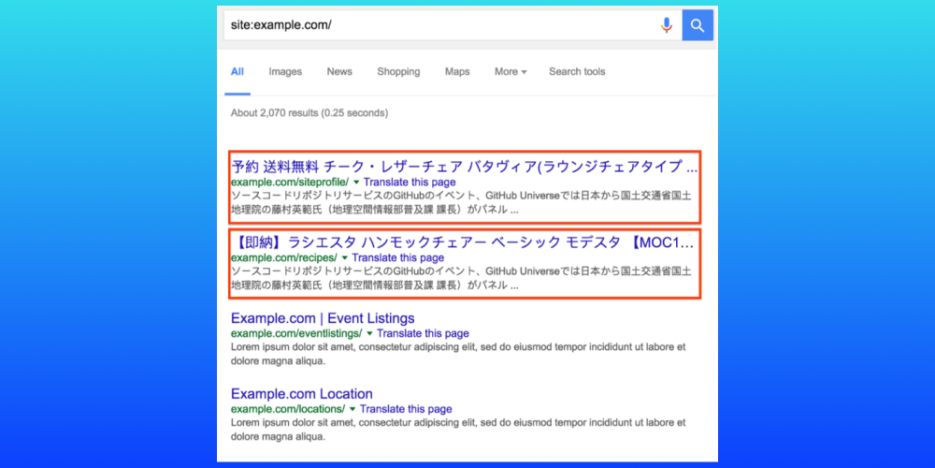This screenshot has height=468, width=935.
Task: Expand arrow beside example.com/siteprofile/ URL
Action: click(x=356, y=182)
